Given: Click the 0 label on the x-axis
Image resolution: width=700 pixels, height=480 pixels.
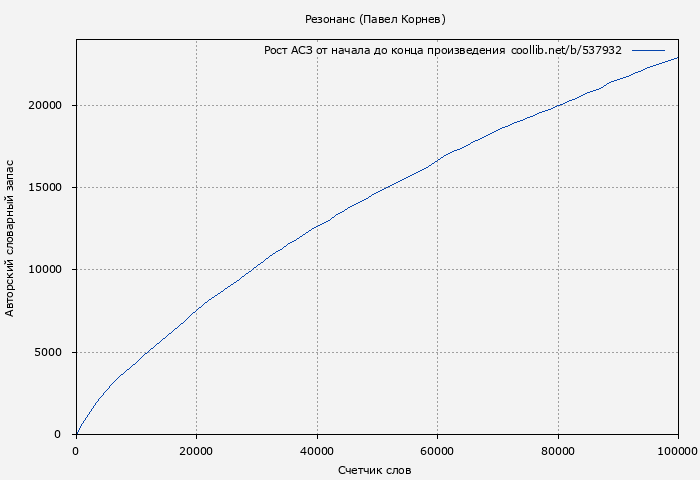Looking at the screenshot, I should coord(76,451).
